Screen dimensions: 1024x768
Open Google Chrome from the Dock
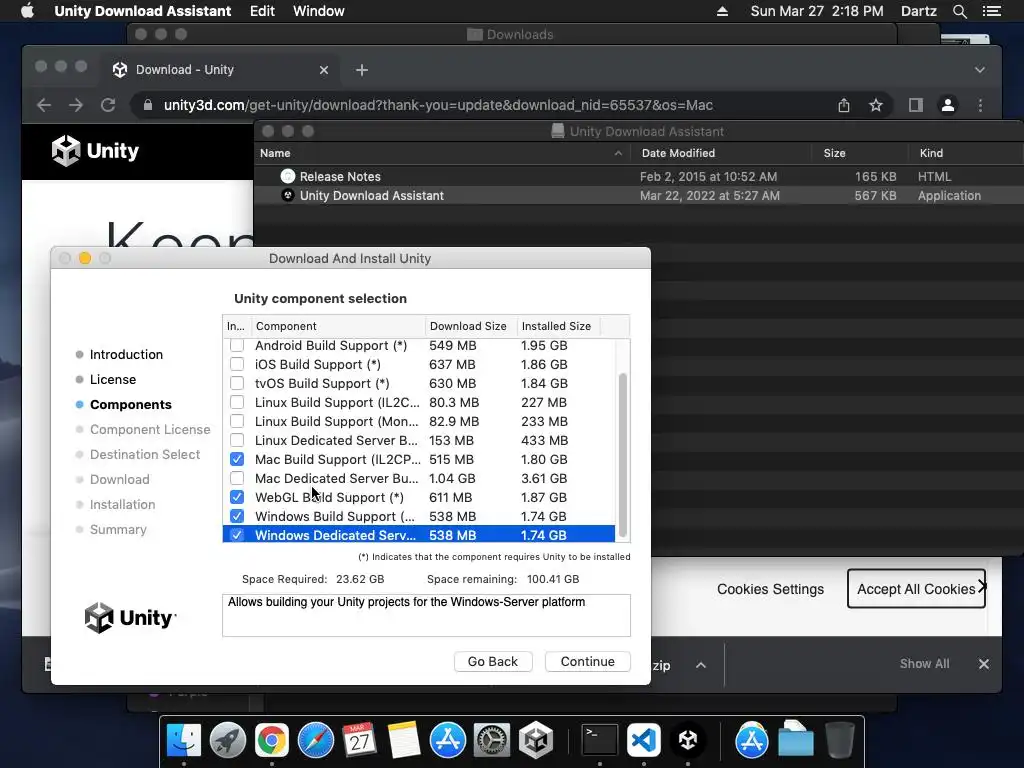[x=272, y=741]
